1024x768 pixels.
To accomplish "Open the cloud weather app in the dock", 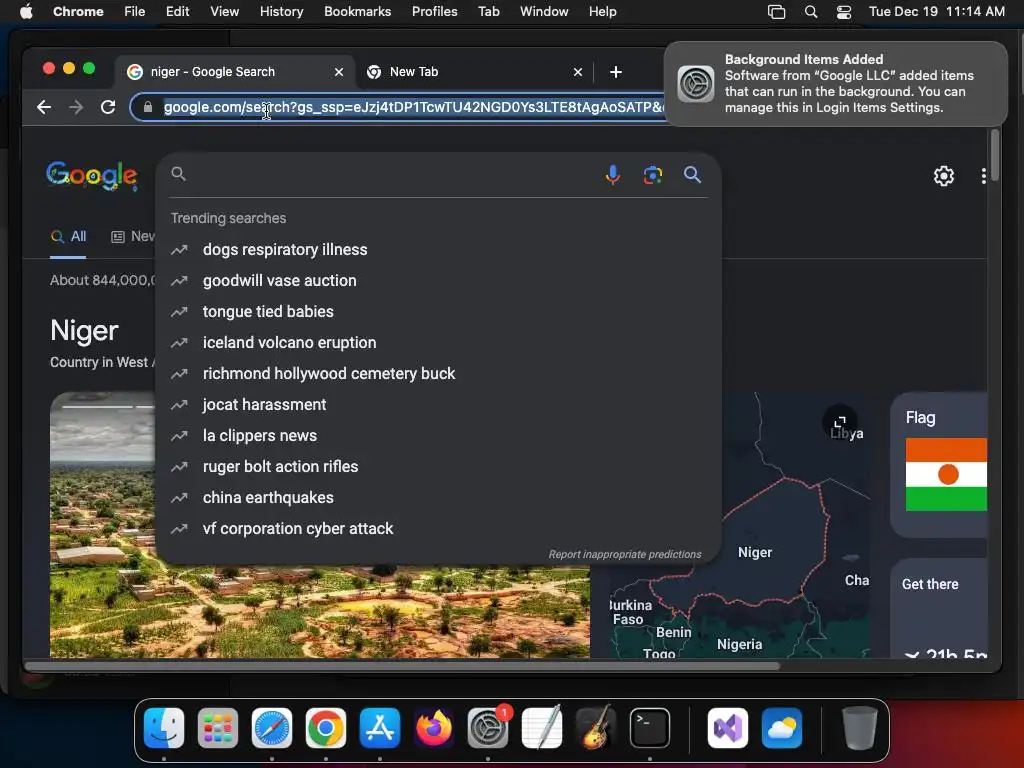I will [x=782, y=728].
